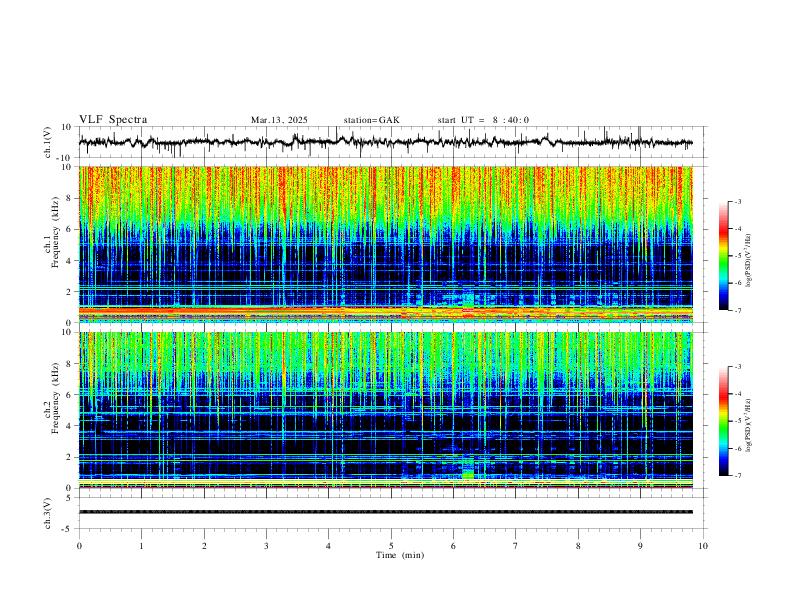Click the lower log(PSD) colorbar label
Screen dimensions: 792x612
click(749, 425)
